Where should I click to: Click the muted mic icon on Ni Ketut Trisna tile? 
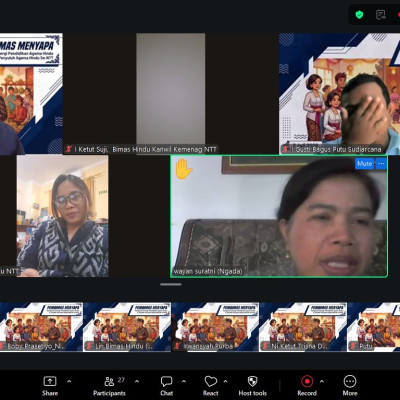tap(265, 346)
